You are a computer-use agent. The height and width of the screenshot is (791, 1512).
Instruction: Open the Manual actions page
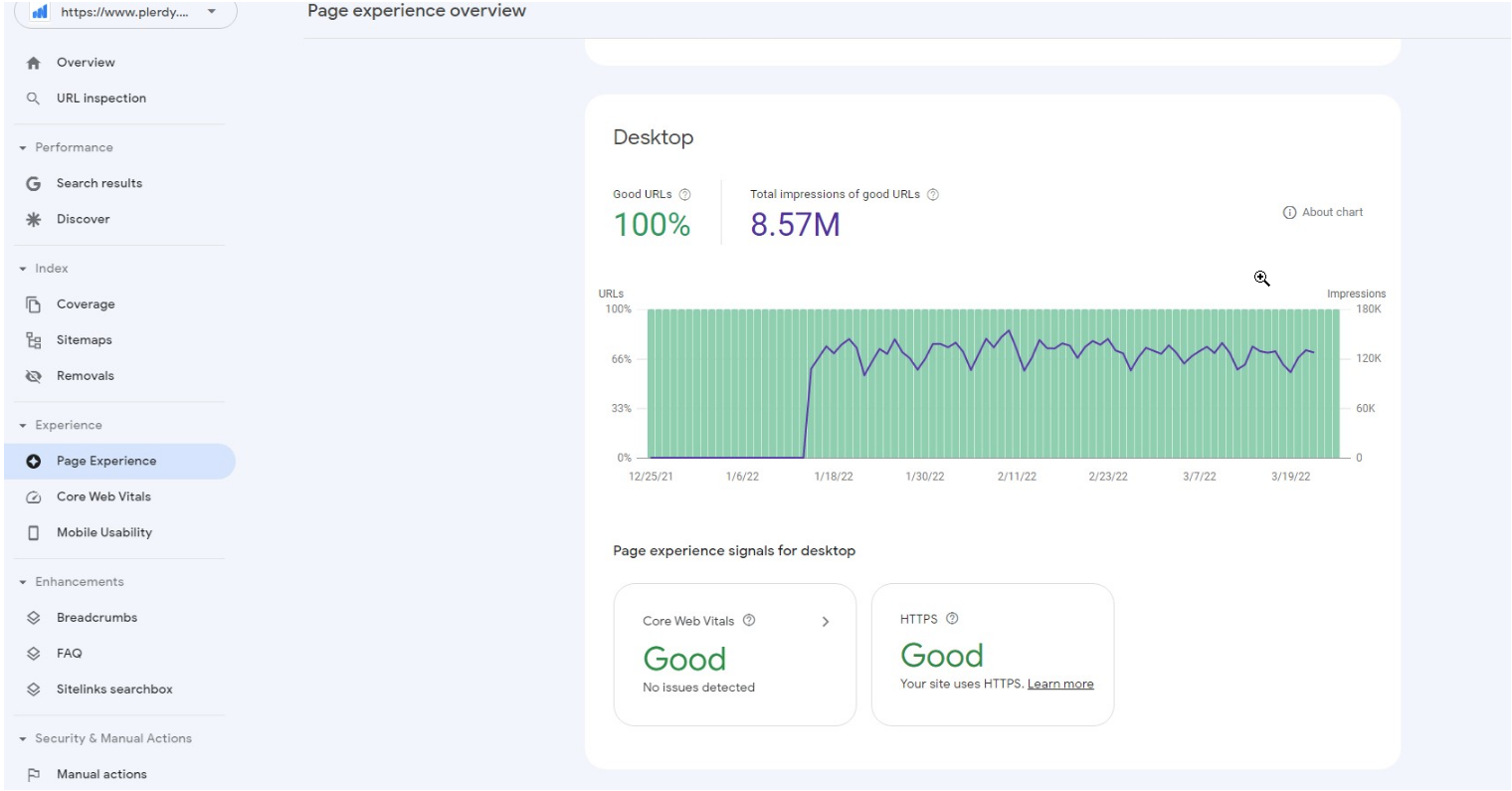(102, 772)
